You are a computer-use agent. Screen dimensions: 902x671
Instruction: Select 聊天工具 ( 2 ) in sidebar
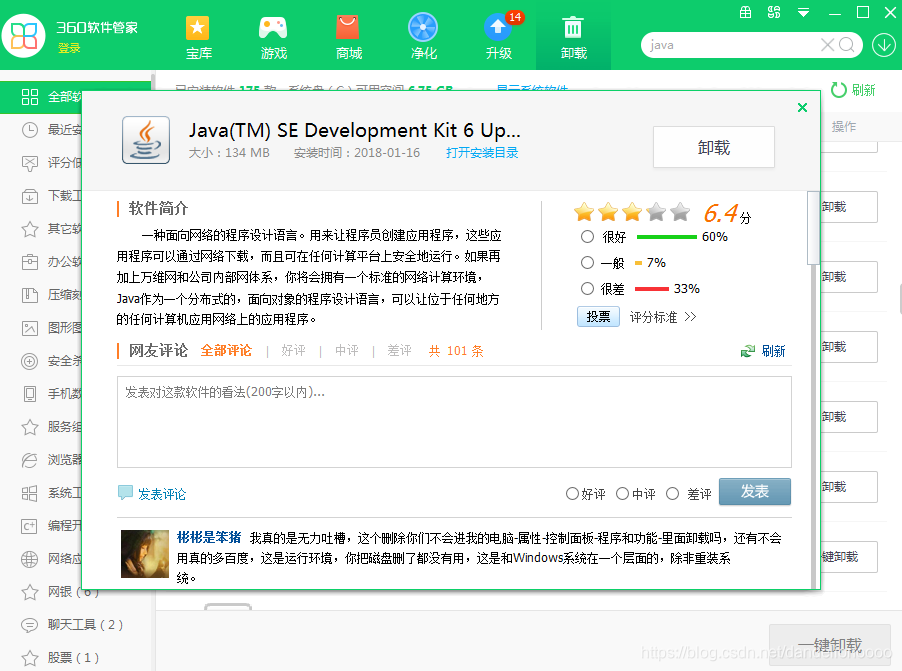coord(85,624)
